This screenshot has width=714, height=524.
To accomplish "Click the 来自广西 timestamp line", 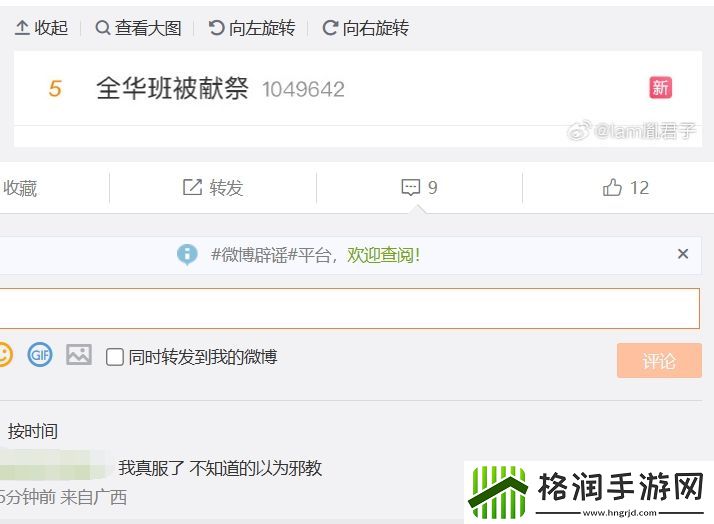I will tap(63, 497).
